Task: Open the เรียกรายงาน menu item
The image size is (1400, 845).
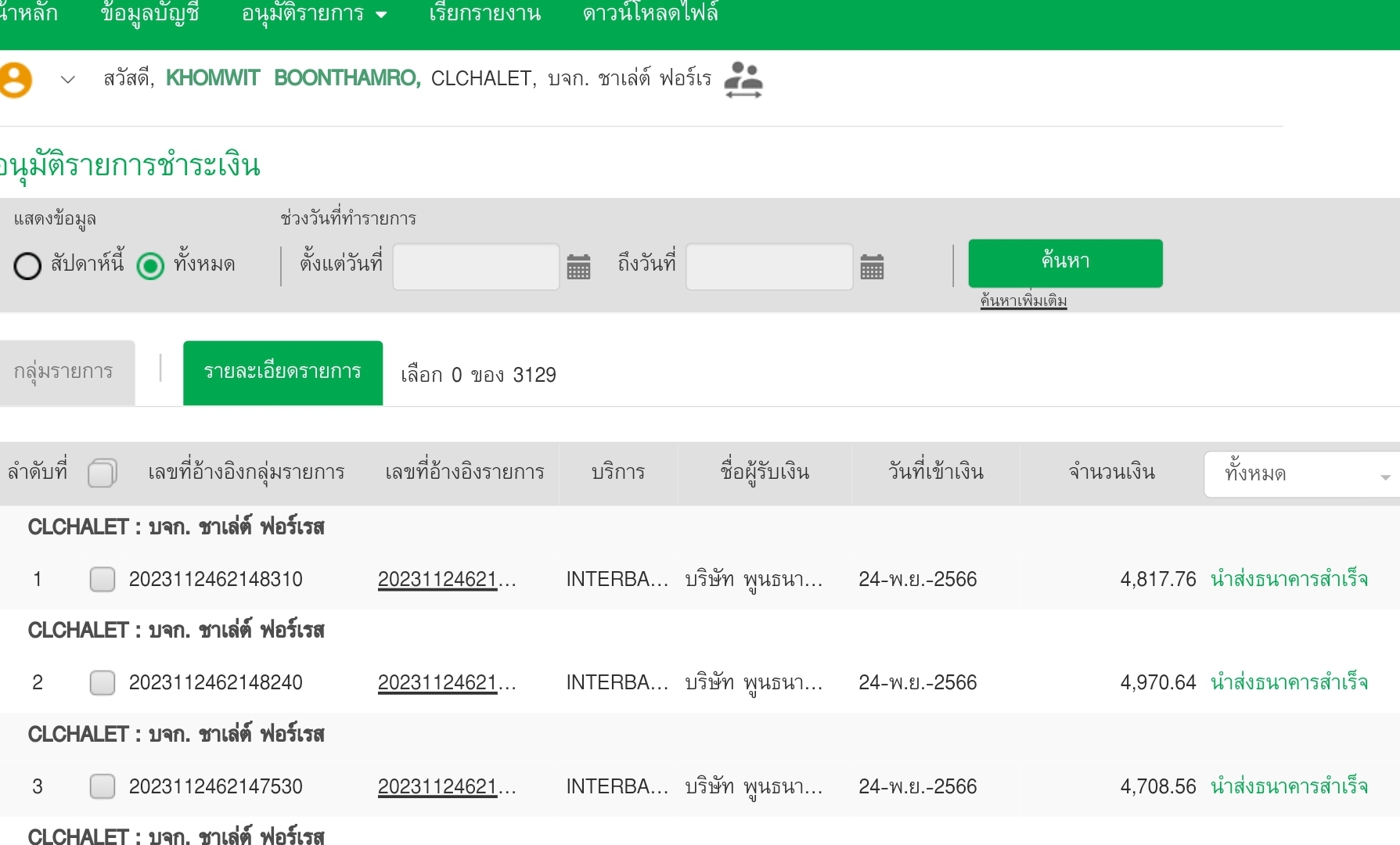Action: [484, 14]
